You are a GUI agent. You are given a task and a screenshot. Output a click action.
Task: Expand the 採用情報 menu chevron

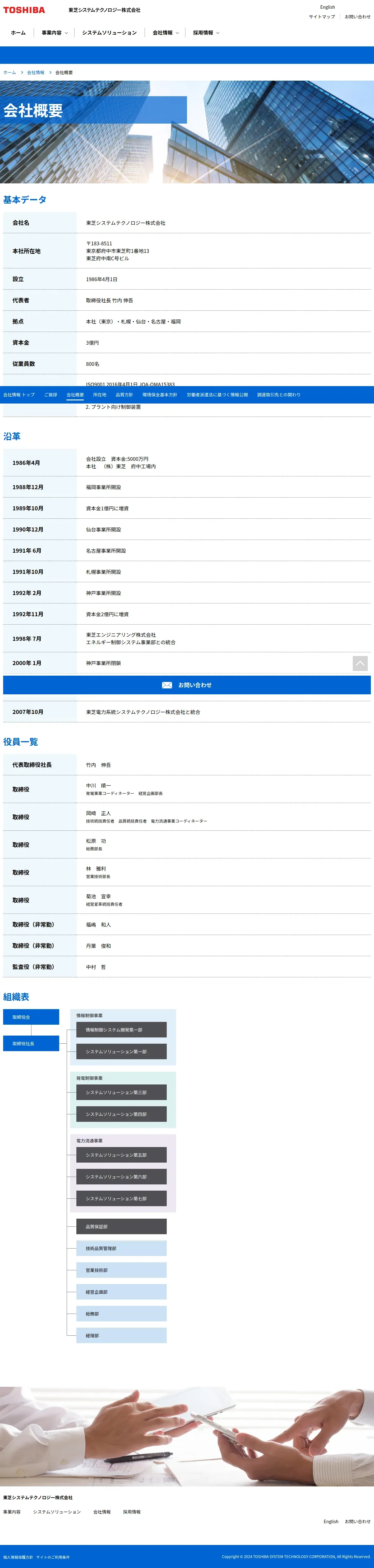click(x=218, y=33)
